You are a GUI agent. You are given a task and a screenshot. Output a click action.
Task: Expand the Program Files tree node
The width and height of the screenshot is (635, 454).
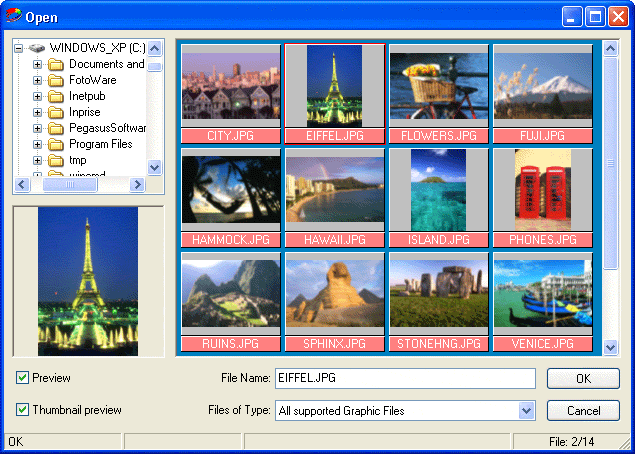click(x=38, y=144)
